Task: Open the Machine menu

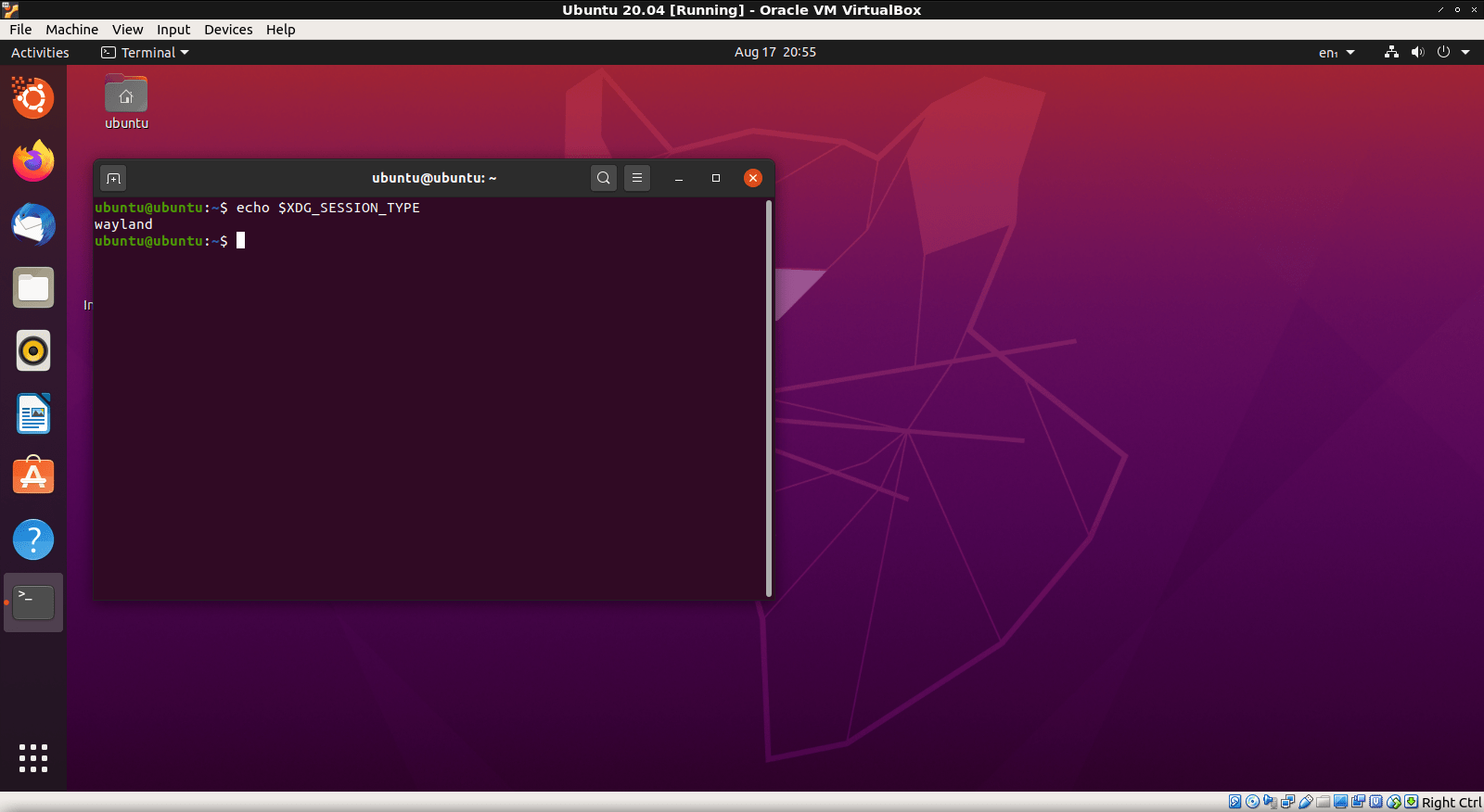Action: pos(71,30)
